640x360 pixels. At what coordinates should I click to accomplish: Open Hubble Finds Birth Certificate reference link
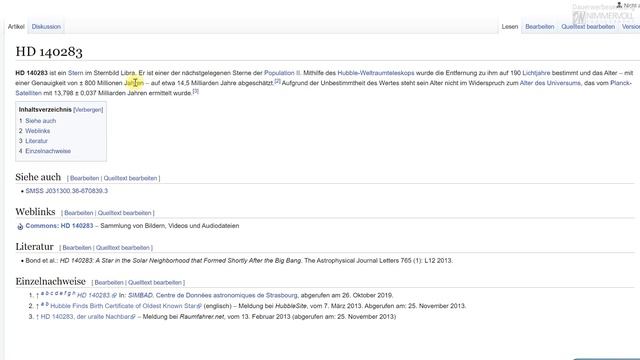pyautogui.click(x=126, y=306)
